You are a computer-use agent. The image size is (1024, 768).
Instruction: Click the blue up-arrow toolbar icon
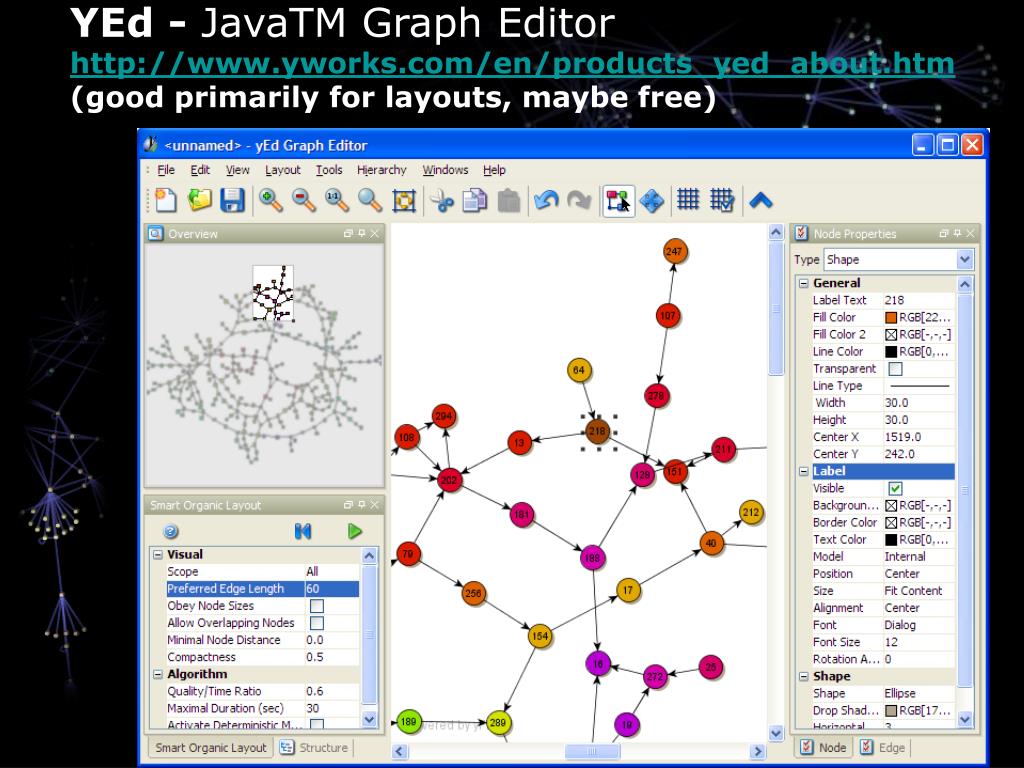point(761,200)
